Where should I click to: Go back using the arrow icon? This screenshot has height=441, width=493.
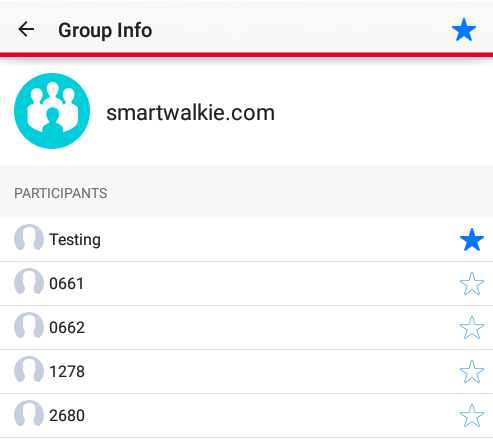pos(26,29)
